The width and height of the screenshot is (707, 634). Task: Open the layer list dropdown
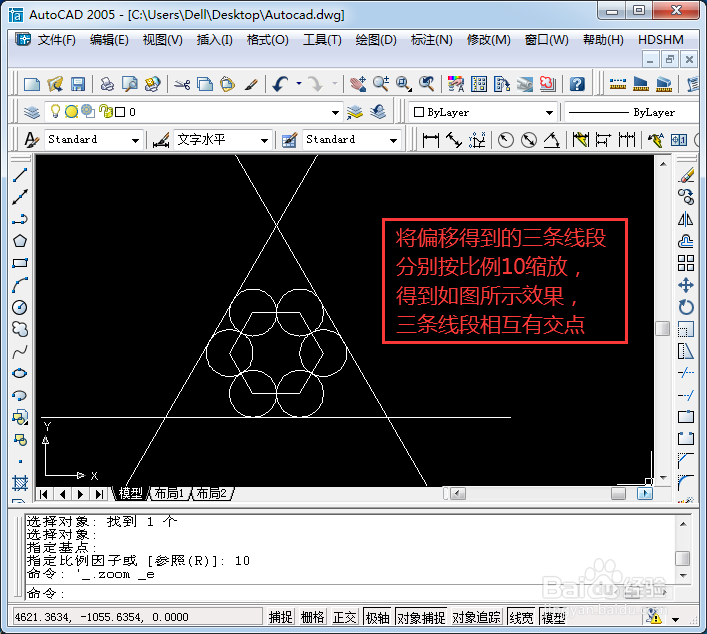[x=335, y=112]
